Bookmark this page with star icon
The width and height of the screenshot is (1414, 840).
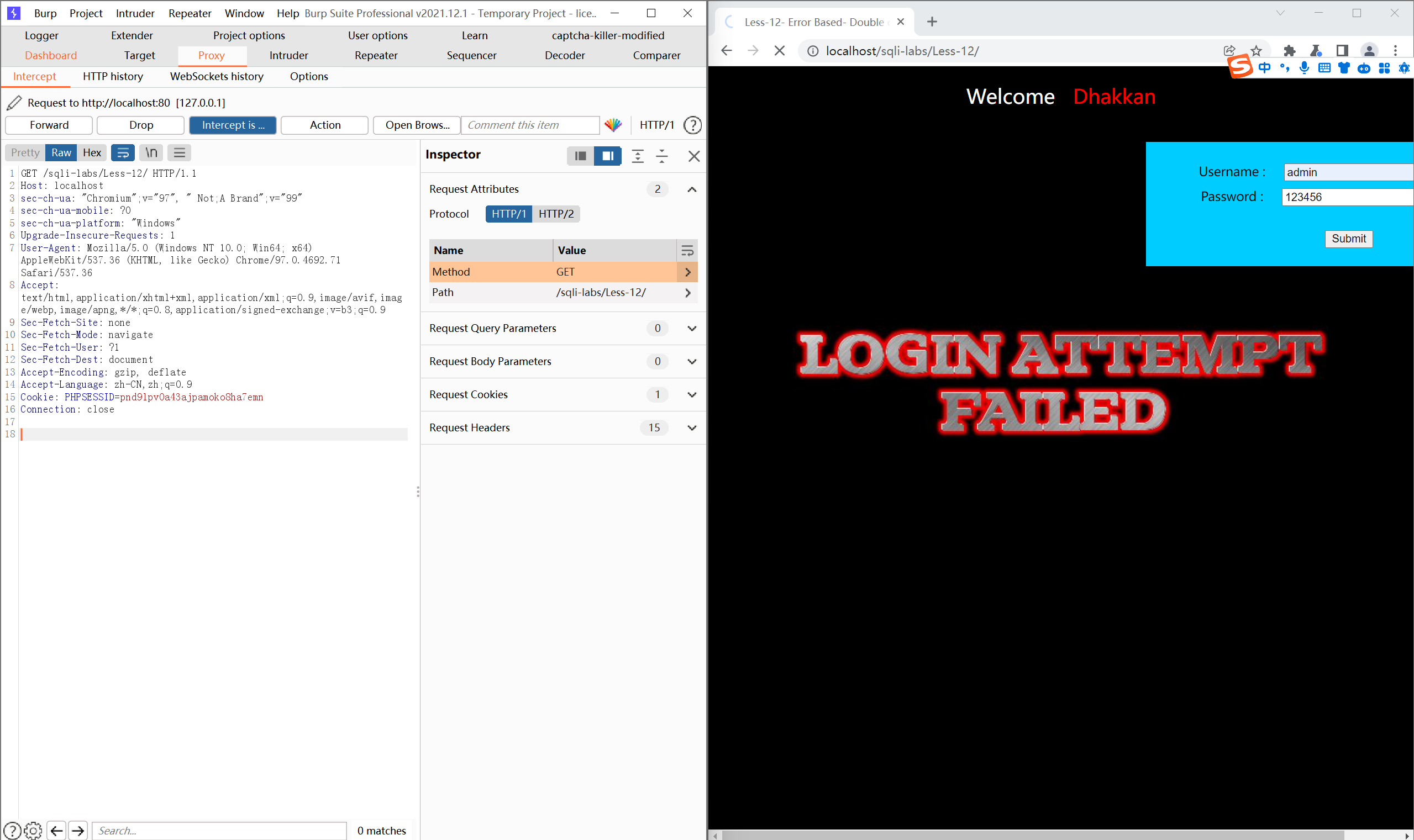[1256, 51]
